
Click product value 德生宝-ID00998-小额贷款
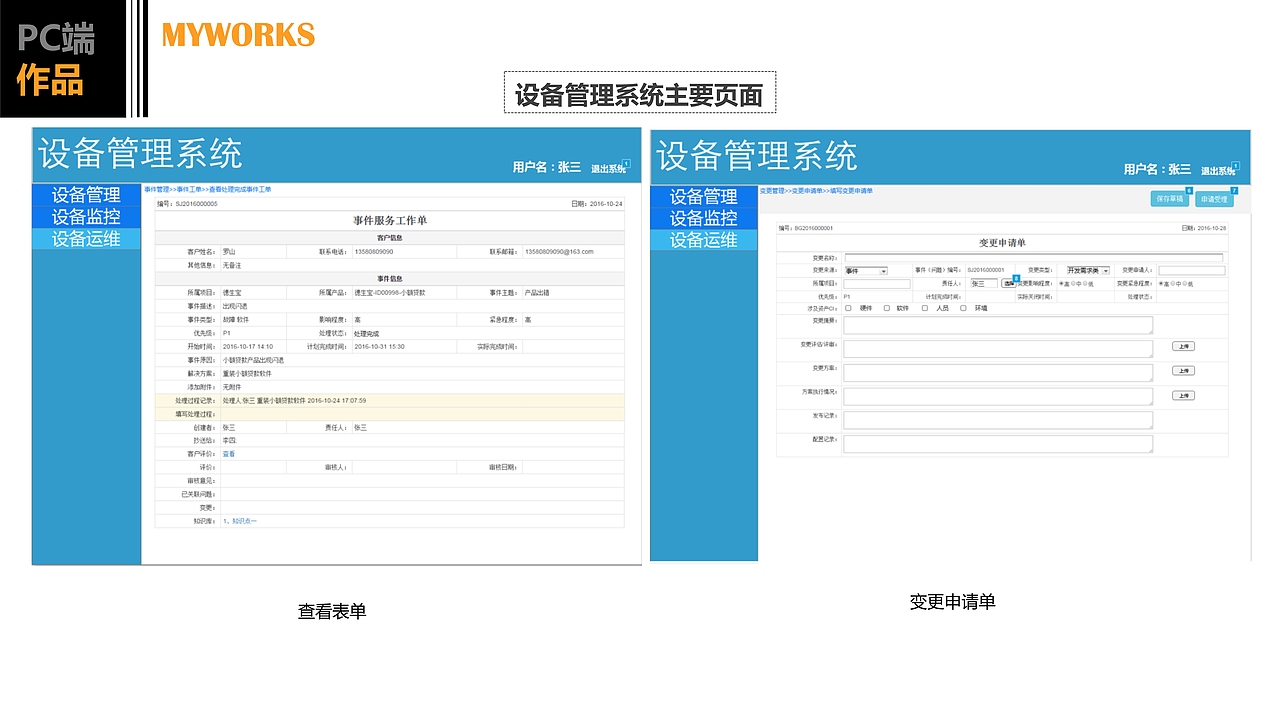click(x=390, y=292)
